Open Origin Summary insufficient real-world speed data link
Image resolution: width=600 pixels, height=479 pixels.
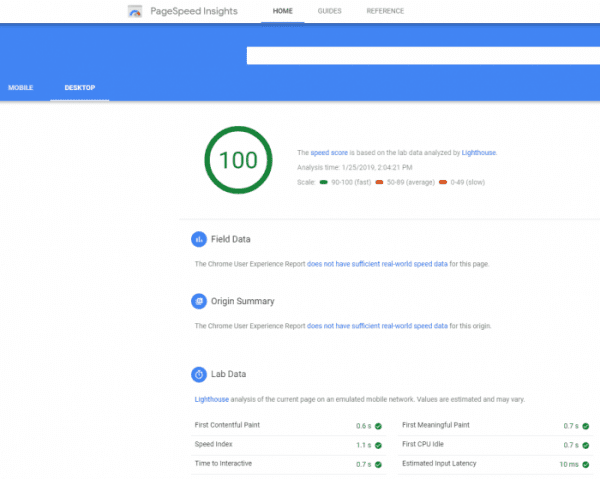pos(377,326)
